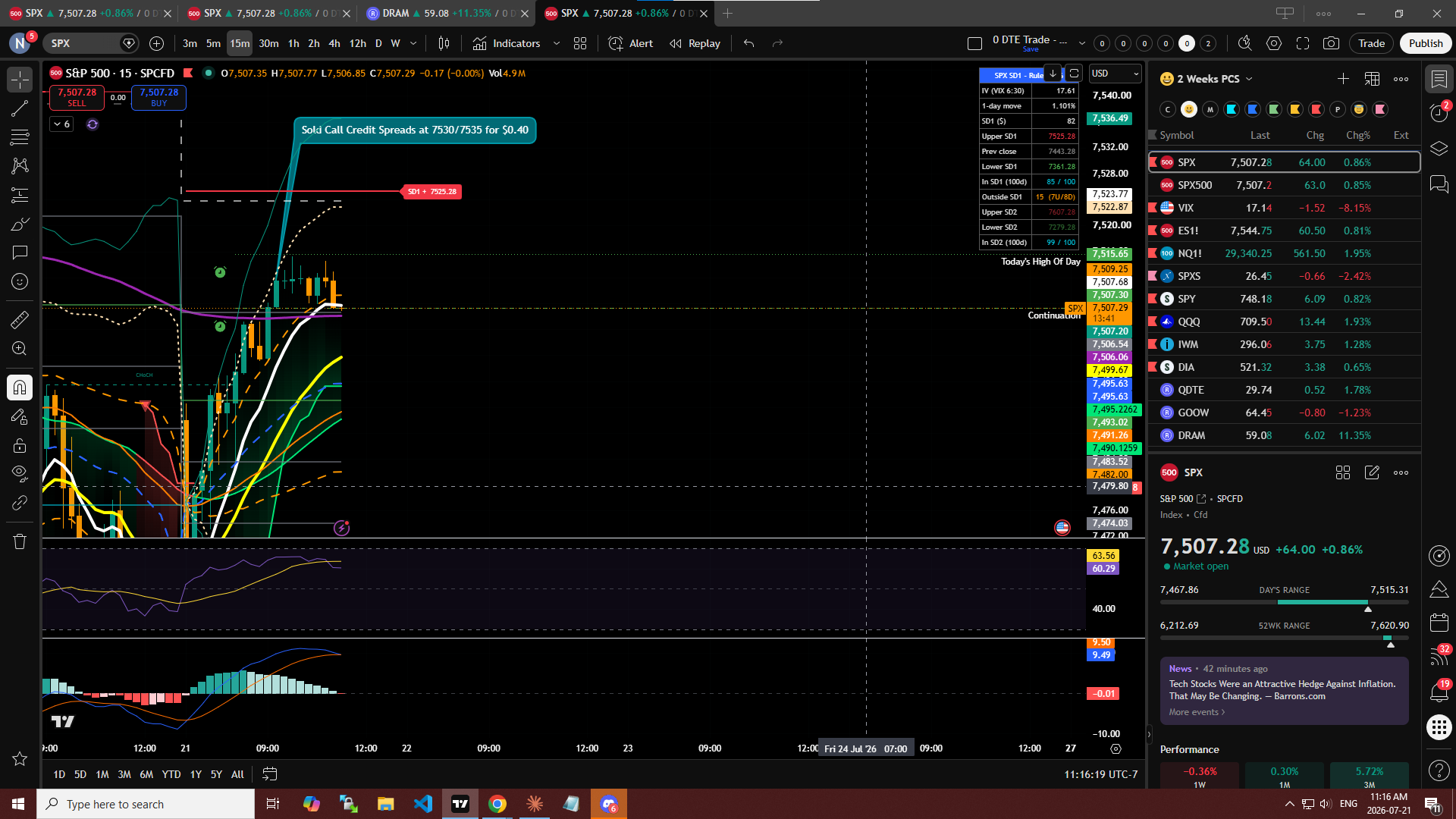The width and height of the screenshot is (1456, 819).
Task: Open chart settings hexagon icon in toolbar
Action: coord(1274,43)
